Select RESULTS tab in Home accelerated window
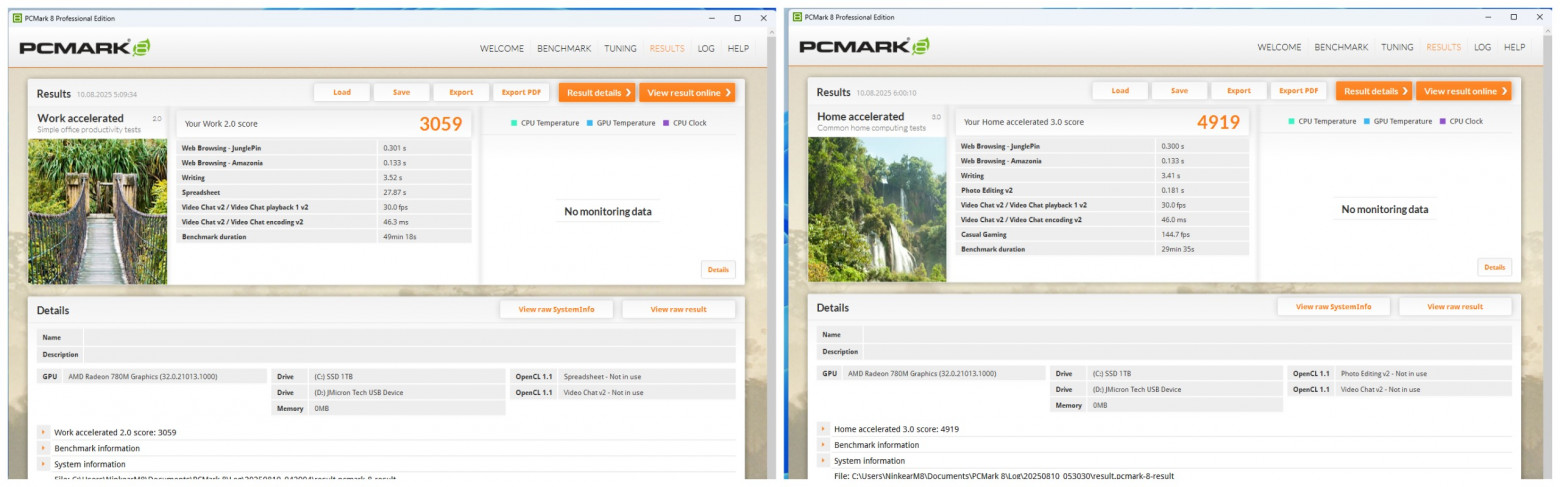The image size is (1560, 487). coord(1444,48)
